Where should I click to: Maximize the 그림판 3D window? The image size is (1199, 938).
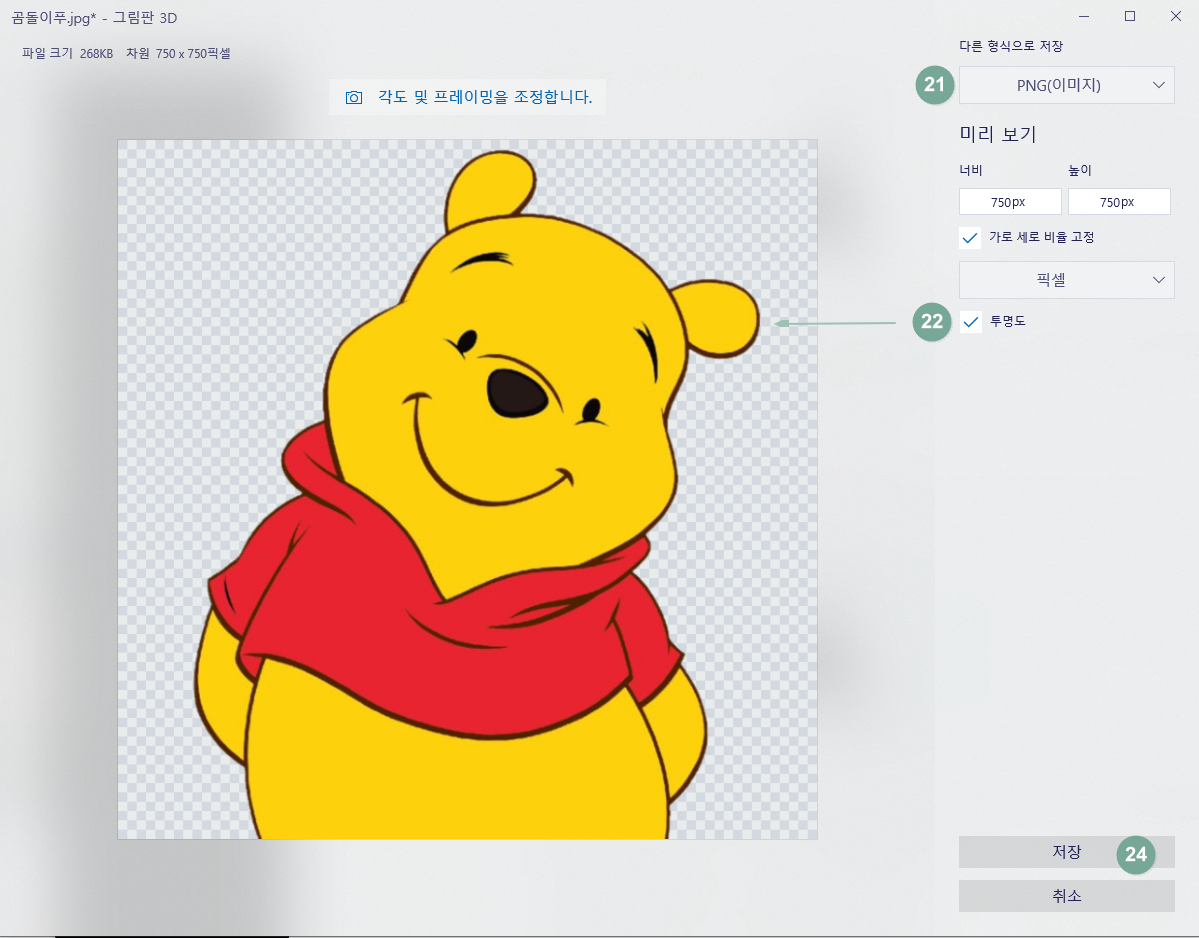point(1129,16)
